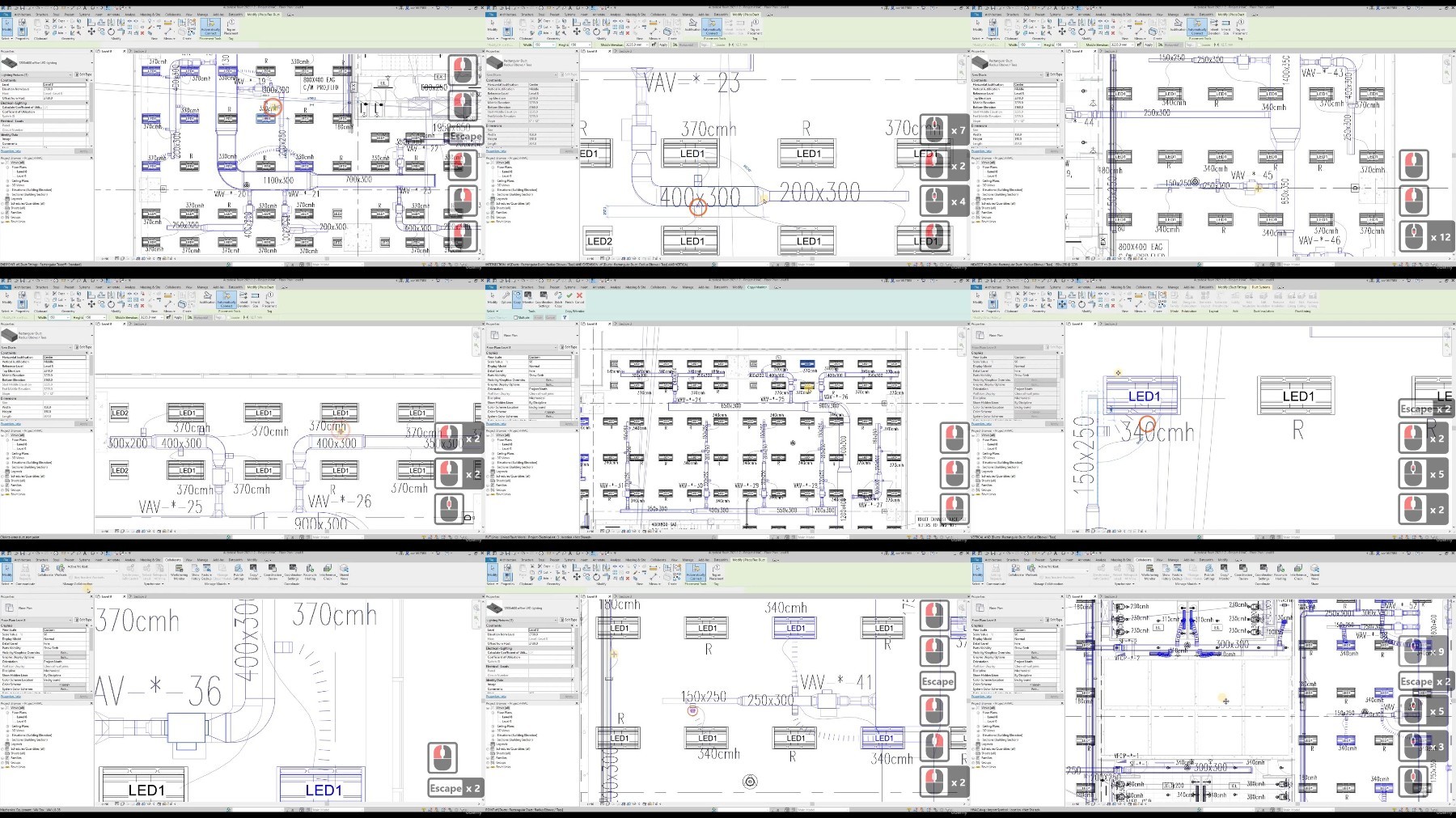Image resolution: width=1456 pixels, height=818 pixels.
Task: Click Shared Views in VAV-*-36 frame ribbon
Action: [344, 574]
